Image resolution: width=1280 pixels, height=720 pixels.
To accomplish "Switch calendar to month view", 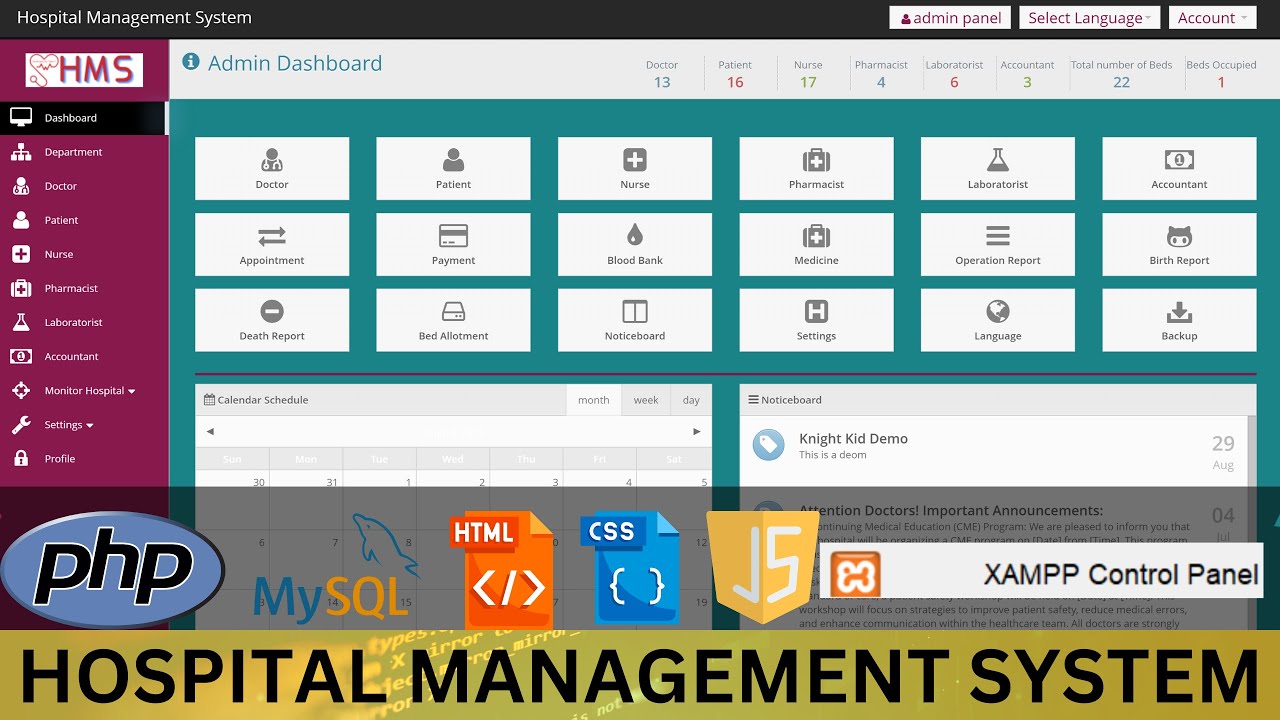I will tap(593, 400).
